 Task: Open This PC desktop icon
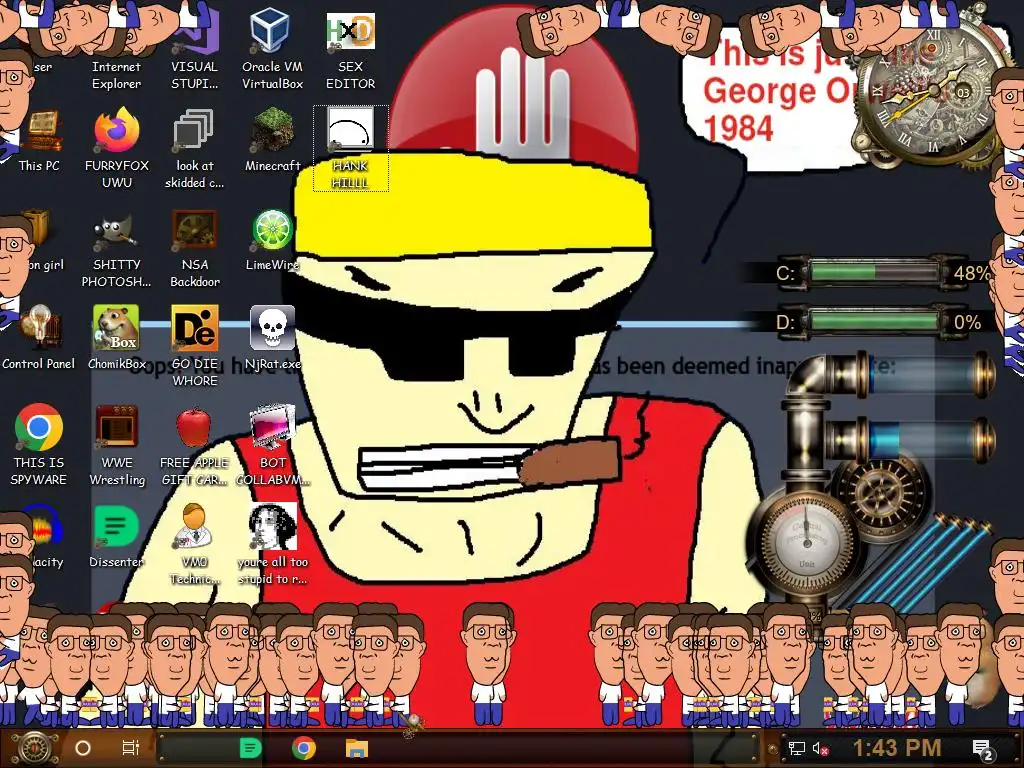pyautogui.click(x=39, y=140)
